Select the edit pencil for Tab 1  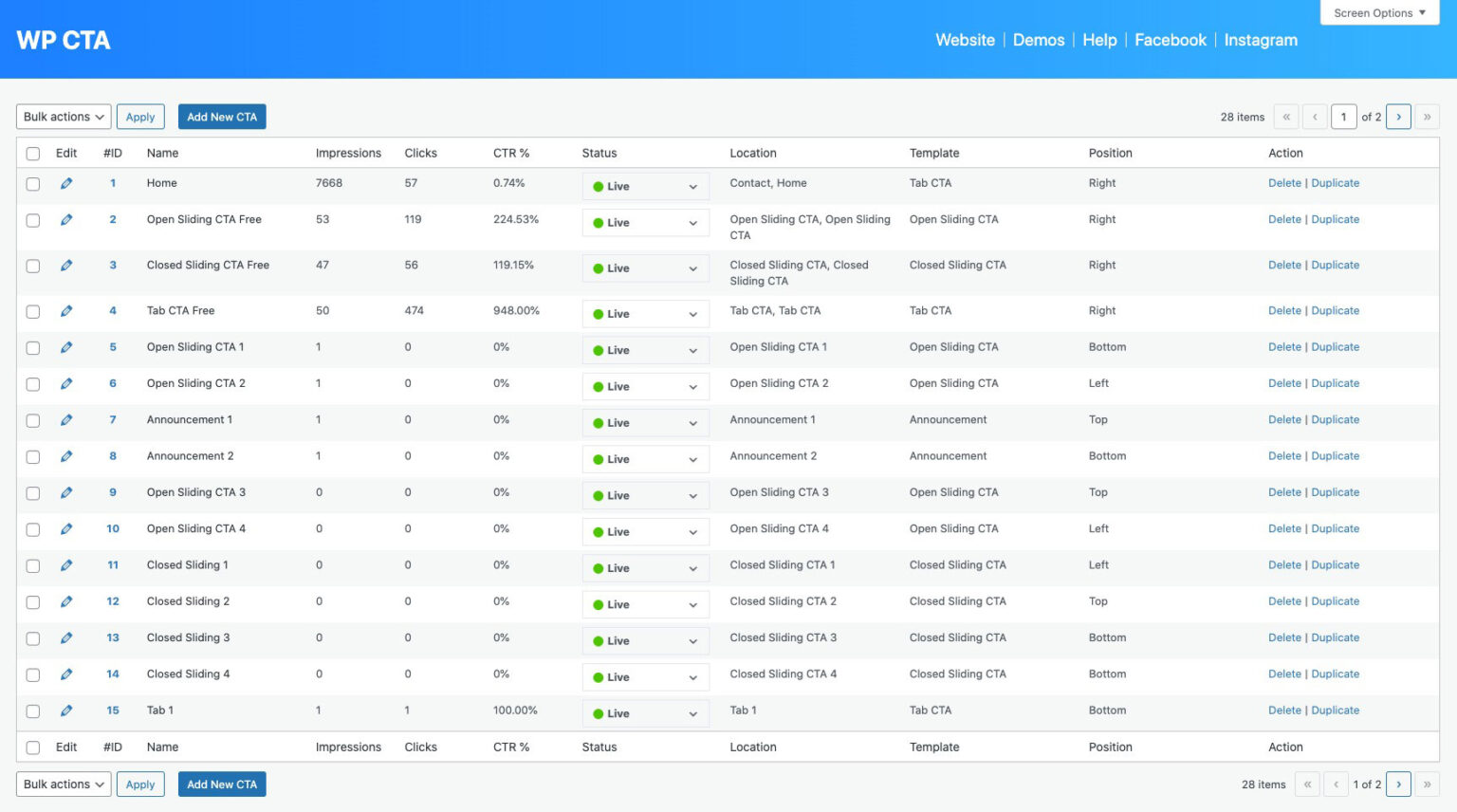point(66,710)
